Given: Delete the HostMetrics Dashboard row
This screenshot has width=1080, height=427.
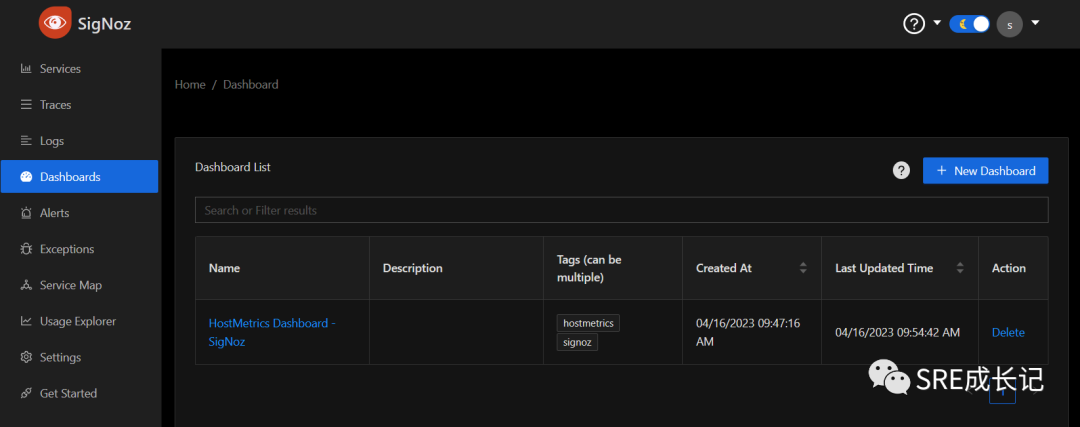Looking at the screenshot, I should click(x=1008, y=333).
